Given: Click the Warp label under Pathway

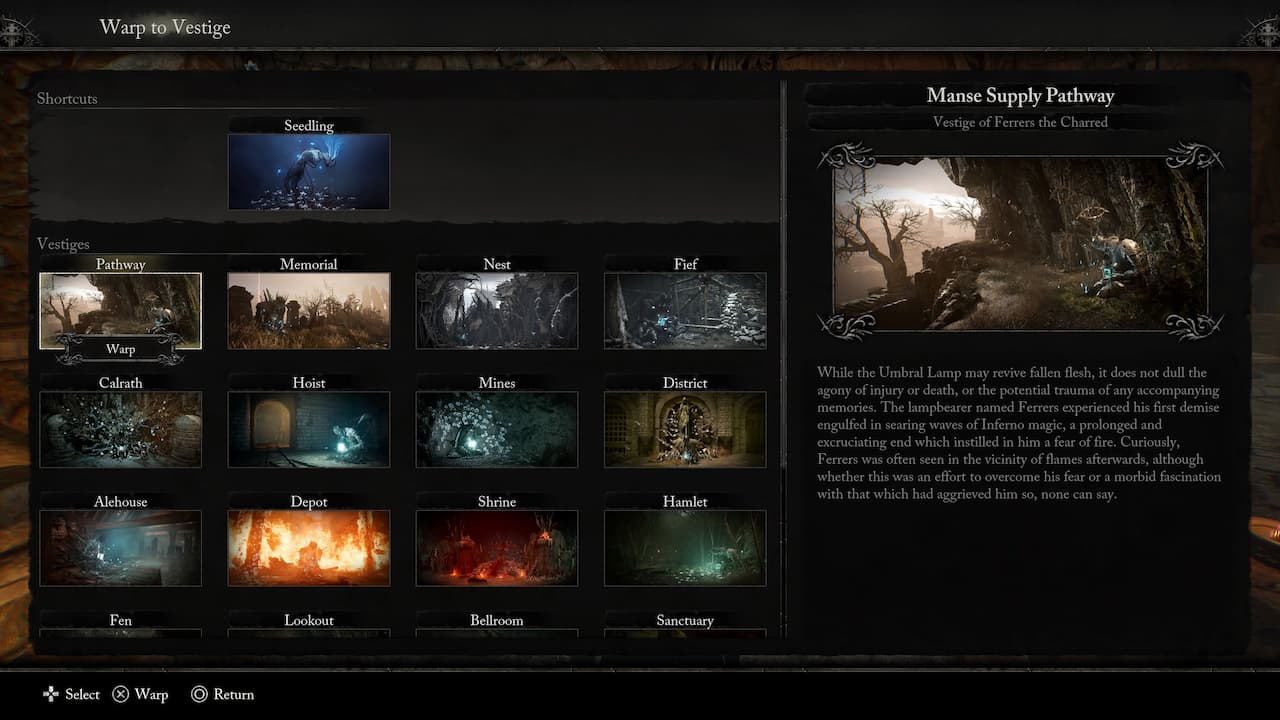Looking at the screenshot, I should point(120,350).
